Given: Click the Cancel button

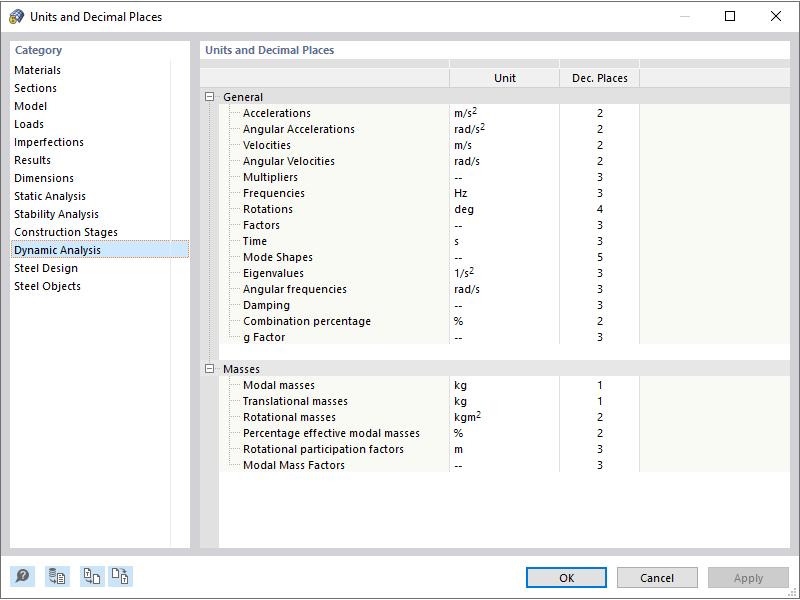Looking at the screenshot, I should 657,578.
